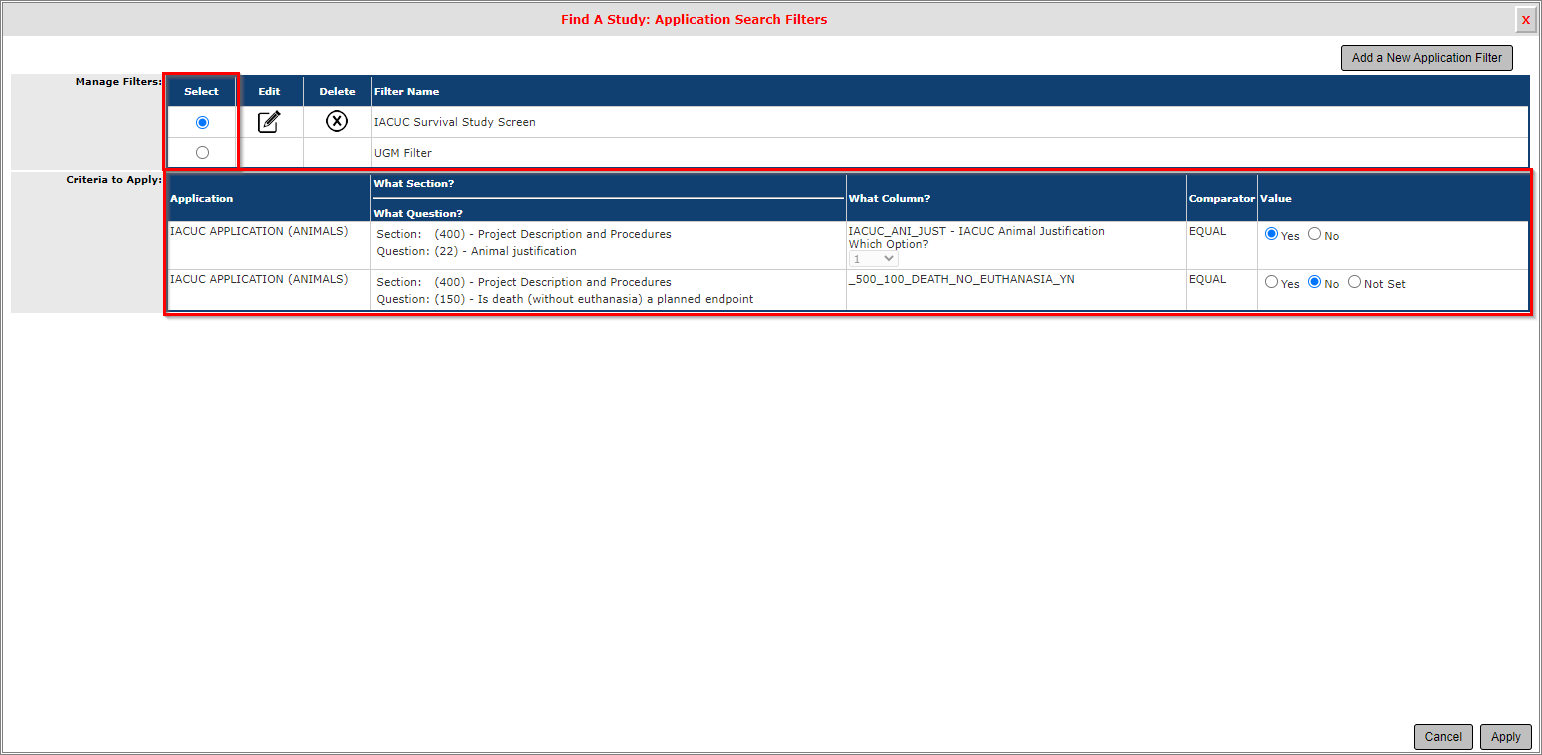This screenshot has width=1542, height=755.
Task: Delete the IACUC Survival Study Screen filter
Action: pos(337,122)
